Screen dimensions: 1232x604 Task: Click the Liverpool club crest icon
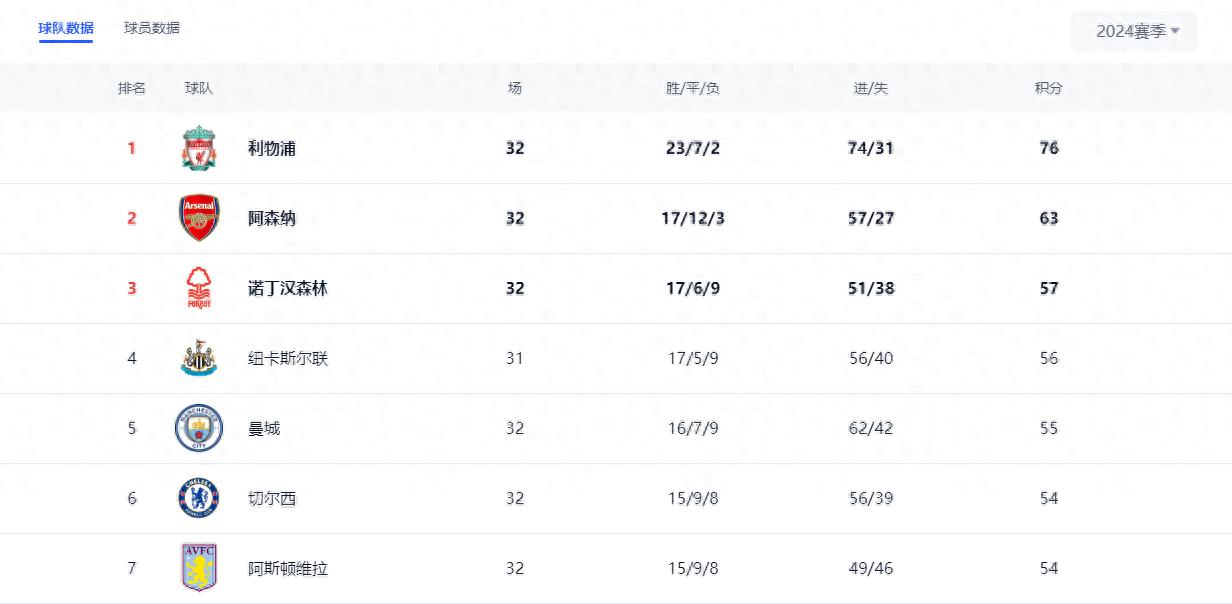pyautogui.click(x=199, y=148)
